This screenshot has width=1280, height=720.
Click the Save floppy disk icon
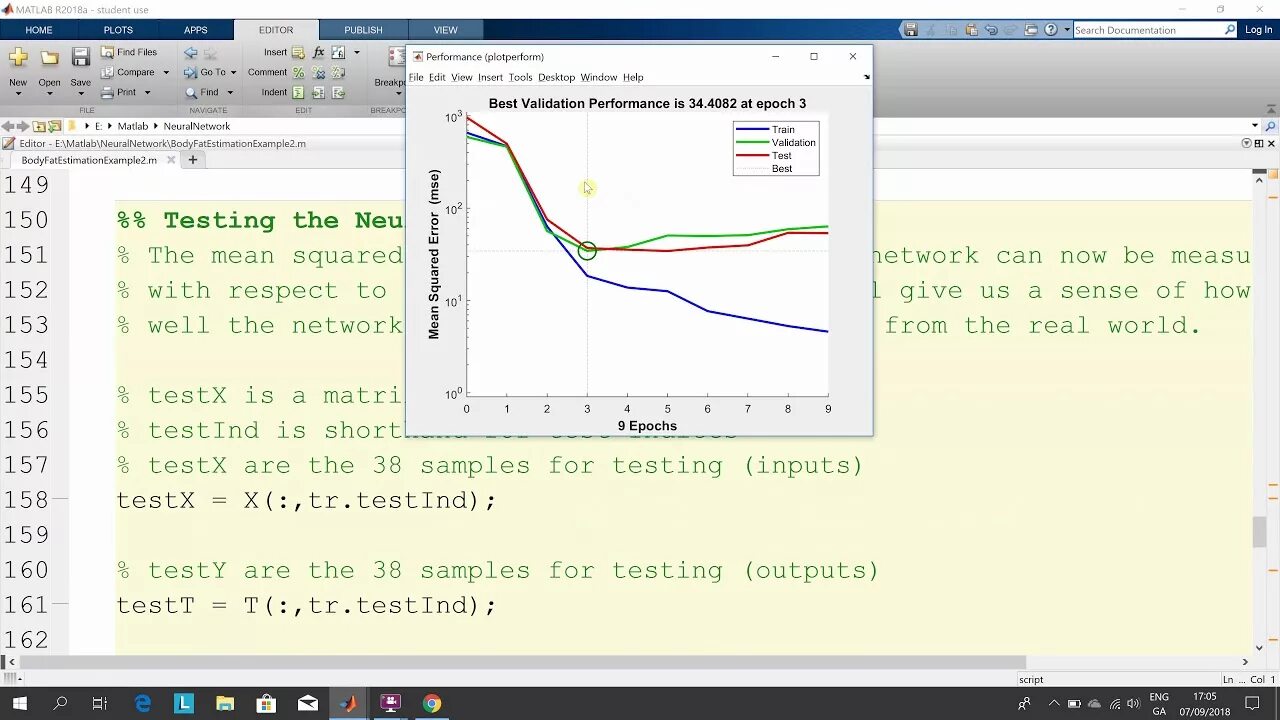coord(81,57)
